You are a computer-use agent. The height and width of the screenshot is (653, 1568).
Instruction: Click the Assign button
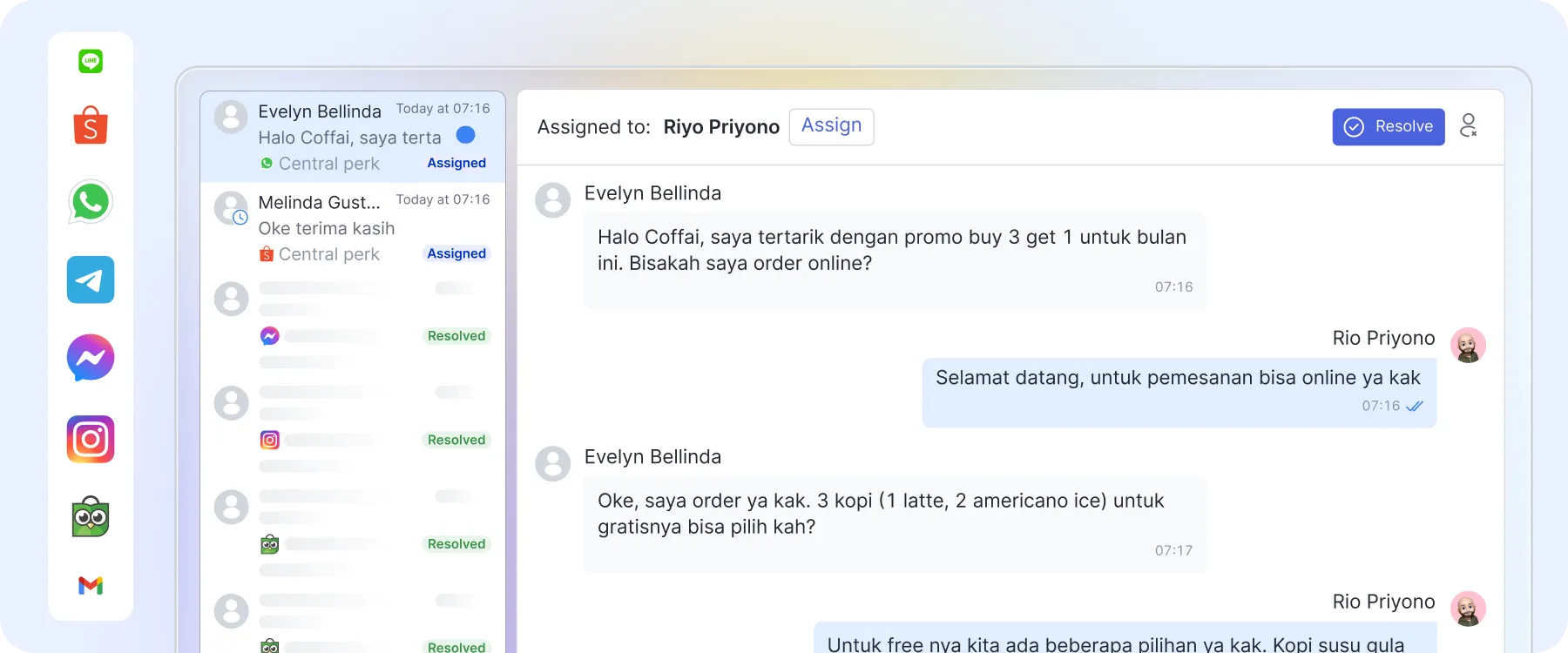point(831,126)
